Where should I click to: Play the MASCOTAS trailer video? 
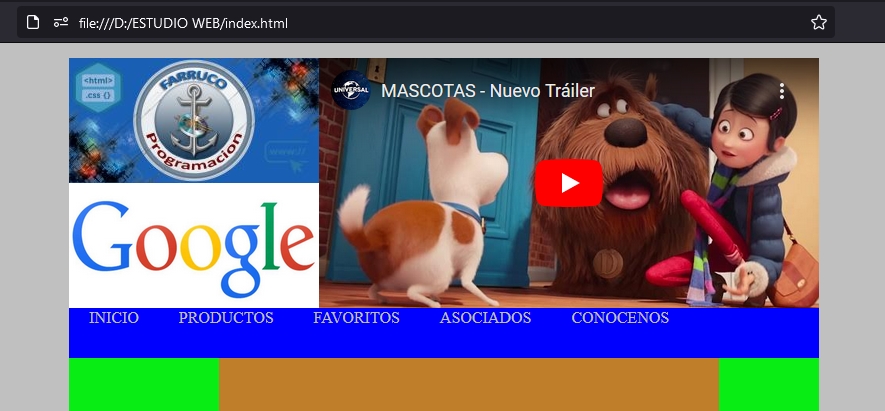(x=568, y=183)
